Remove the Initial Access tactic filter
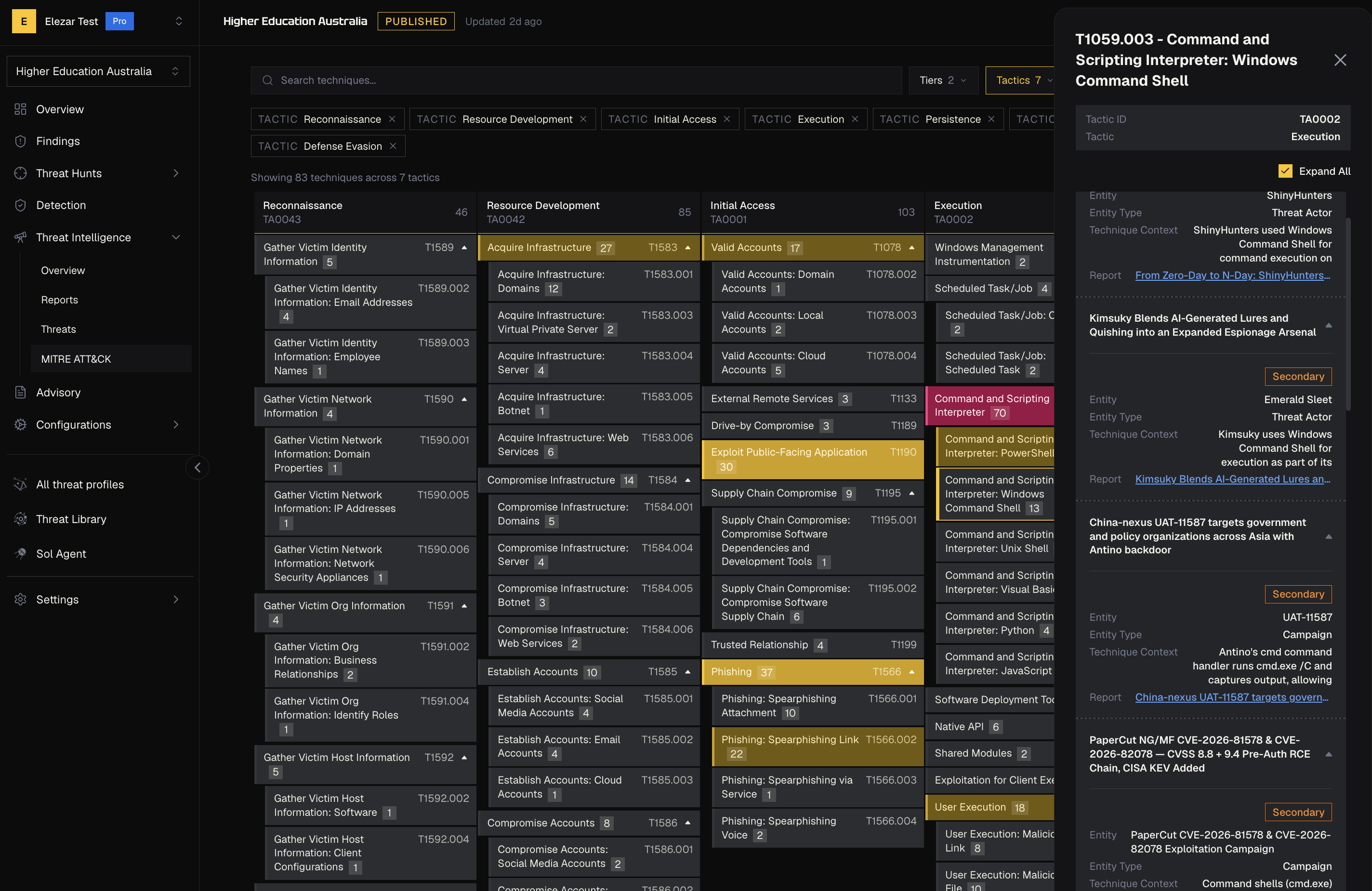Screen dimensions: 1372x891 tap(727, 119)
